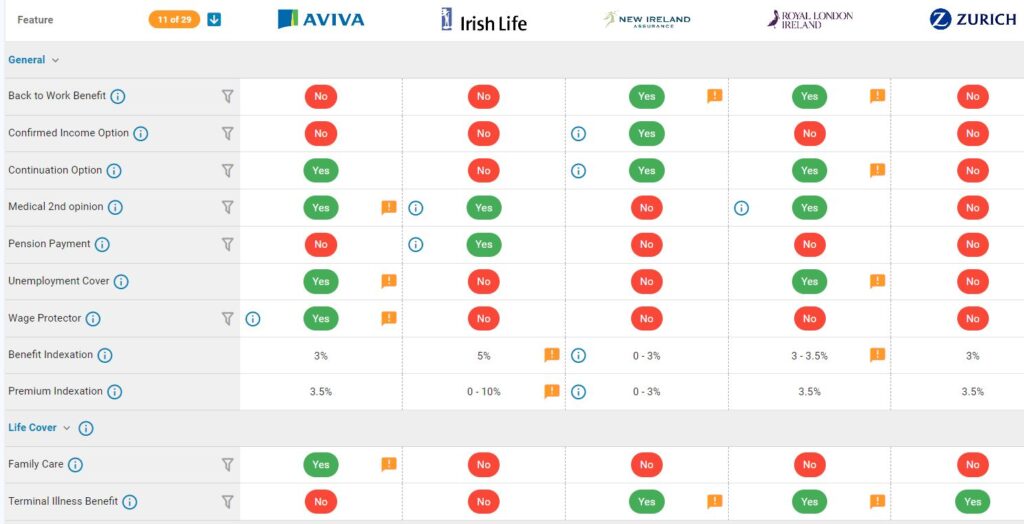1024x524 pixels.
Task: Open the 11 of 29 features selector
Action: point(174,19)
